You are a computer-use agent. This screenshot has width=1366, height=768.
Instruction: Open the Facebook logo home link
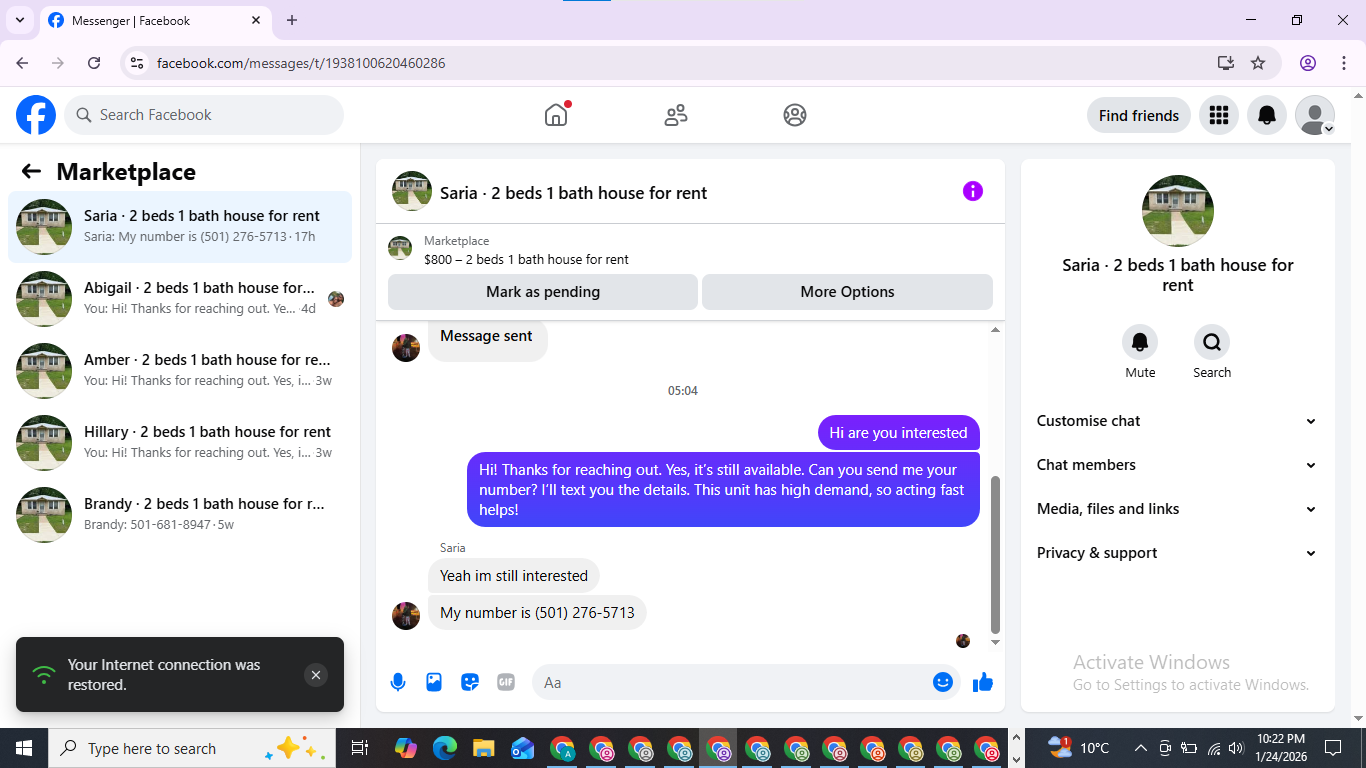36,115
